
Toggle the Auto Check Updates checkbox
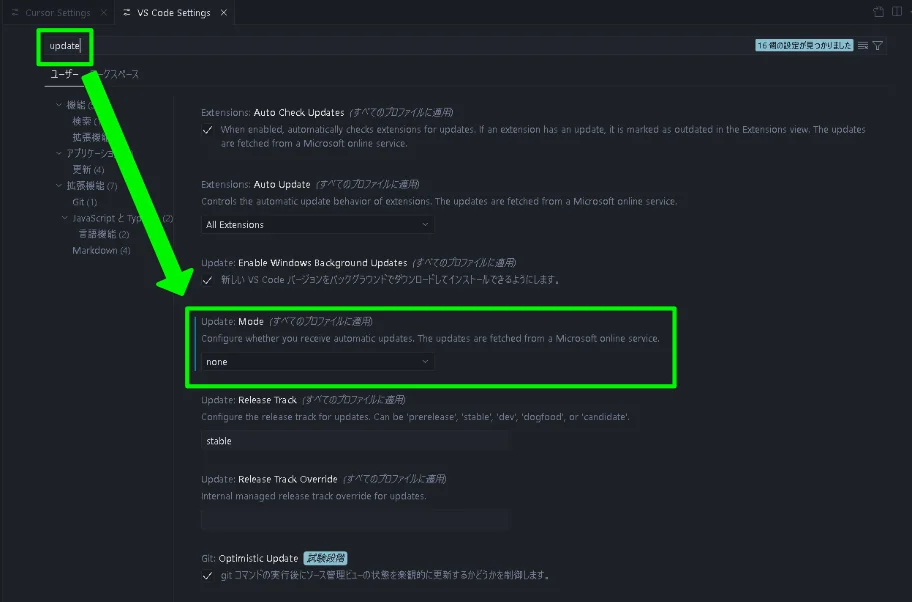pos(207,130)
